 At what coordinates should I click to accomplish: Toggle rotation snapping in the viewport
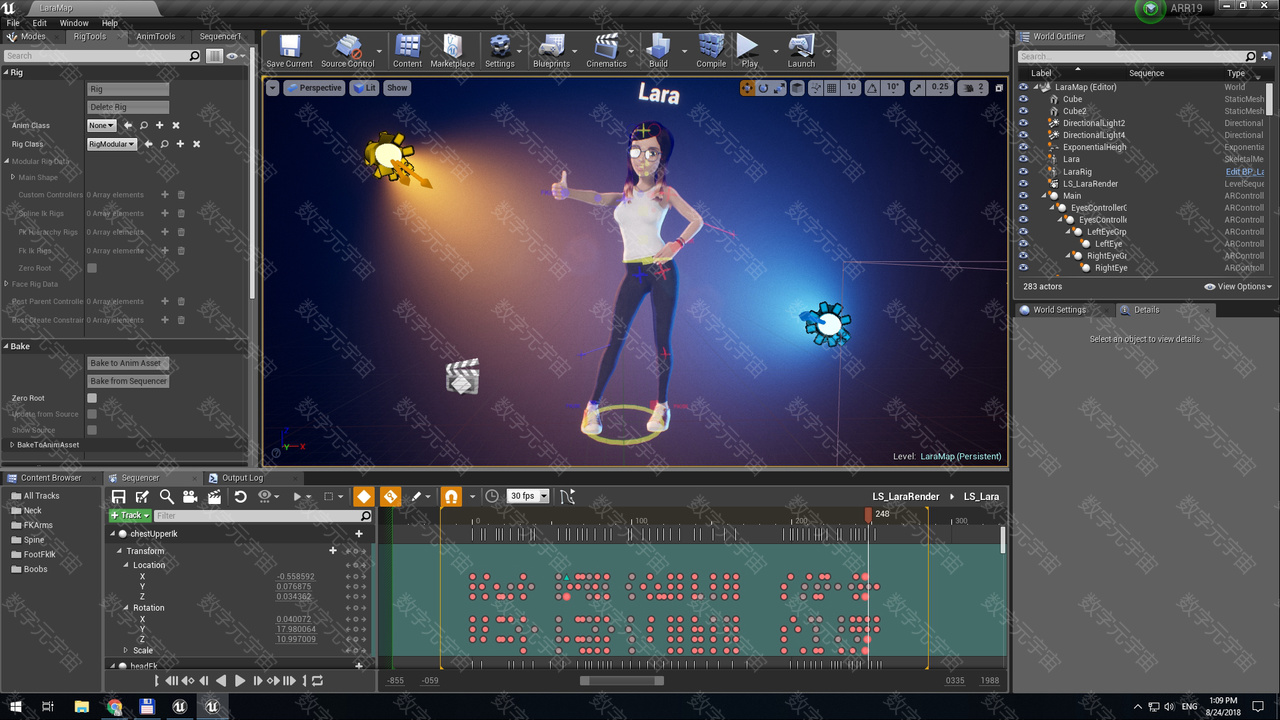(873, 88)
